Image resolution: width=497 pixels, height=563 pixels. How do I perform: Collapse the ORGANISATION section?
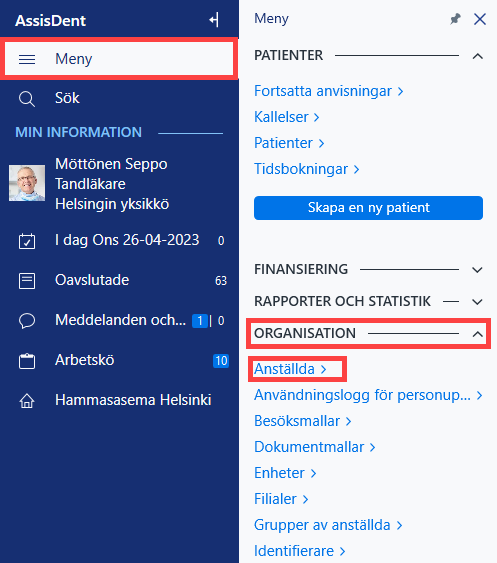coord(477,334)
